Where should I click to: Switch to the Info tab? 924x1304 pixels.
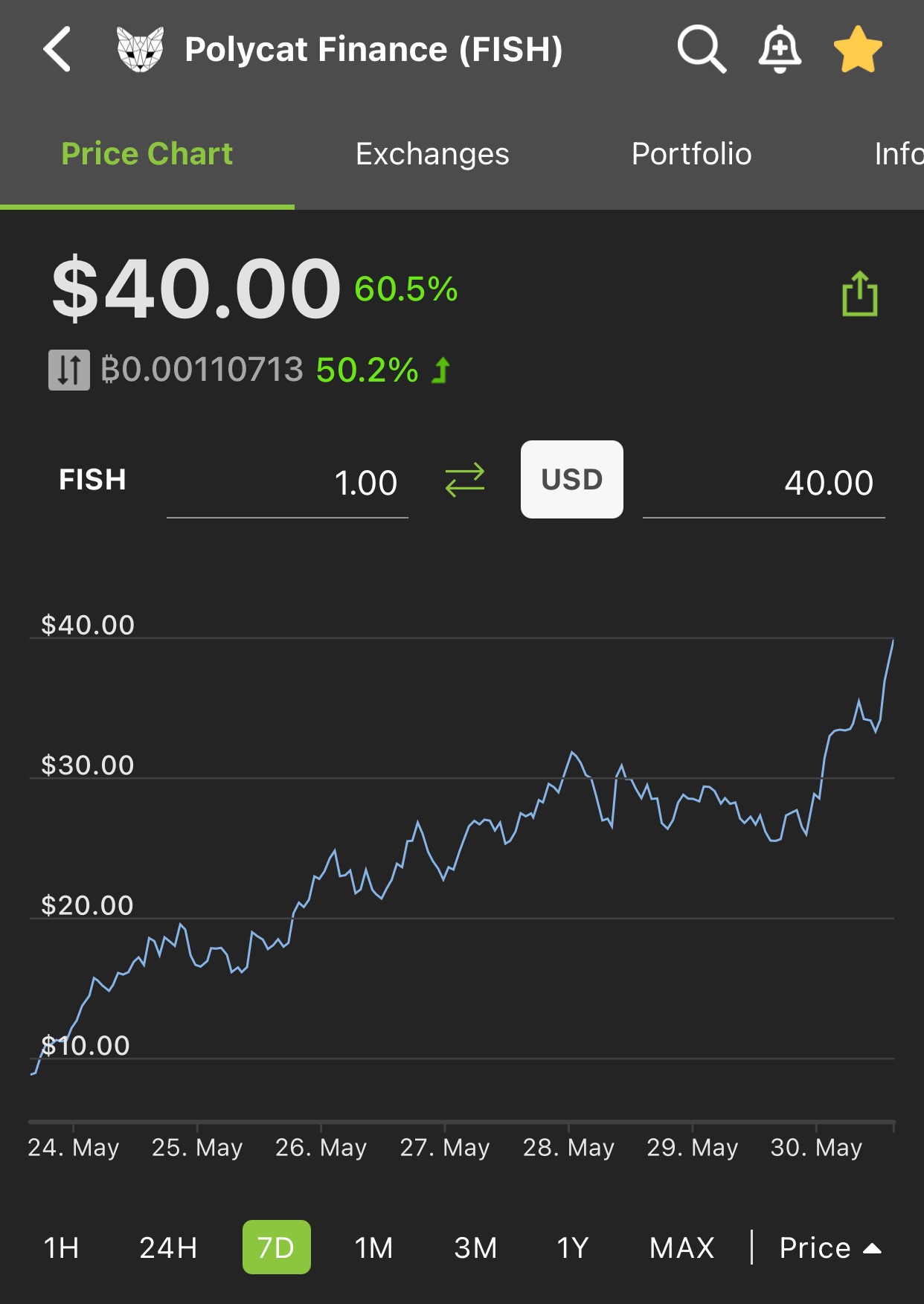point(899,154)
